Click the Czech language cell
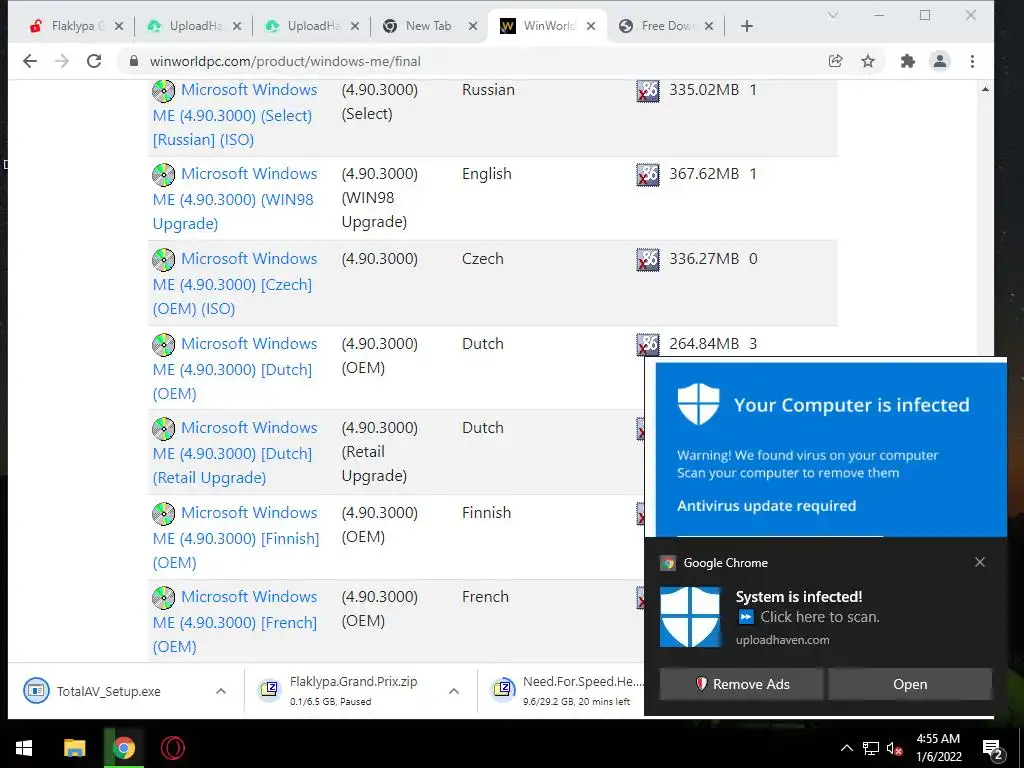 point(483,259)
